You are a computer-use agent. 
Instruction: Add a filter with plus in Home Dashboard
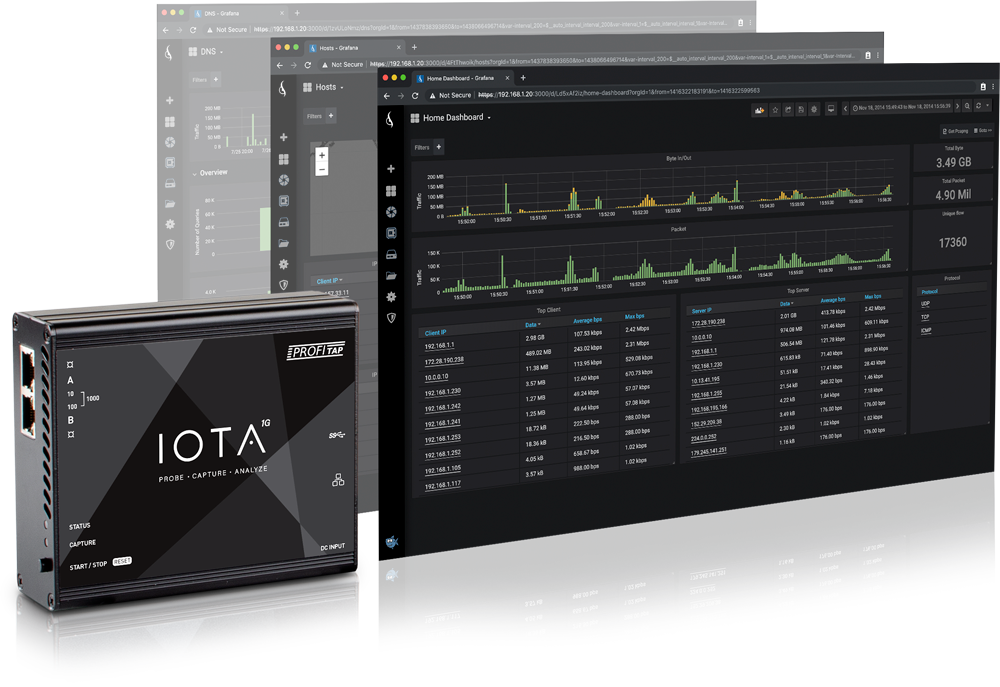click(439, 147)
